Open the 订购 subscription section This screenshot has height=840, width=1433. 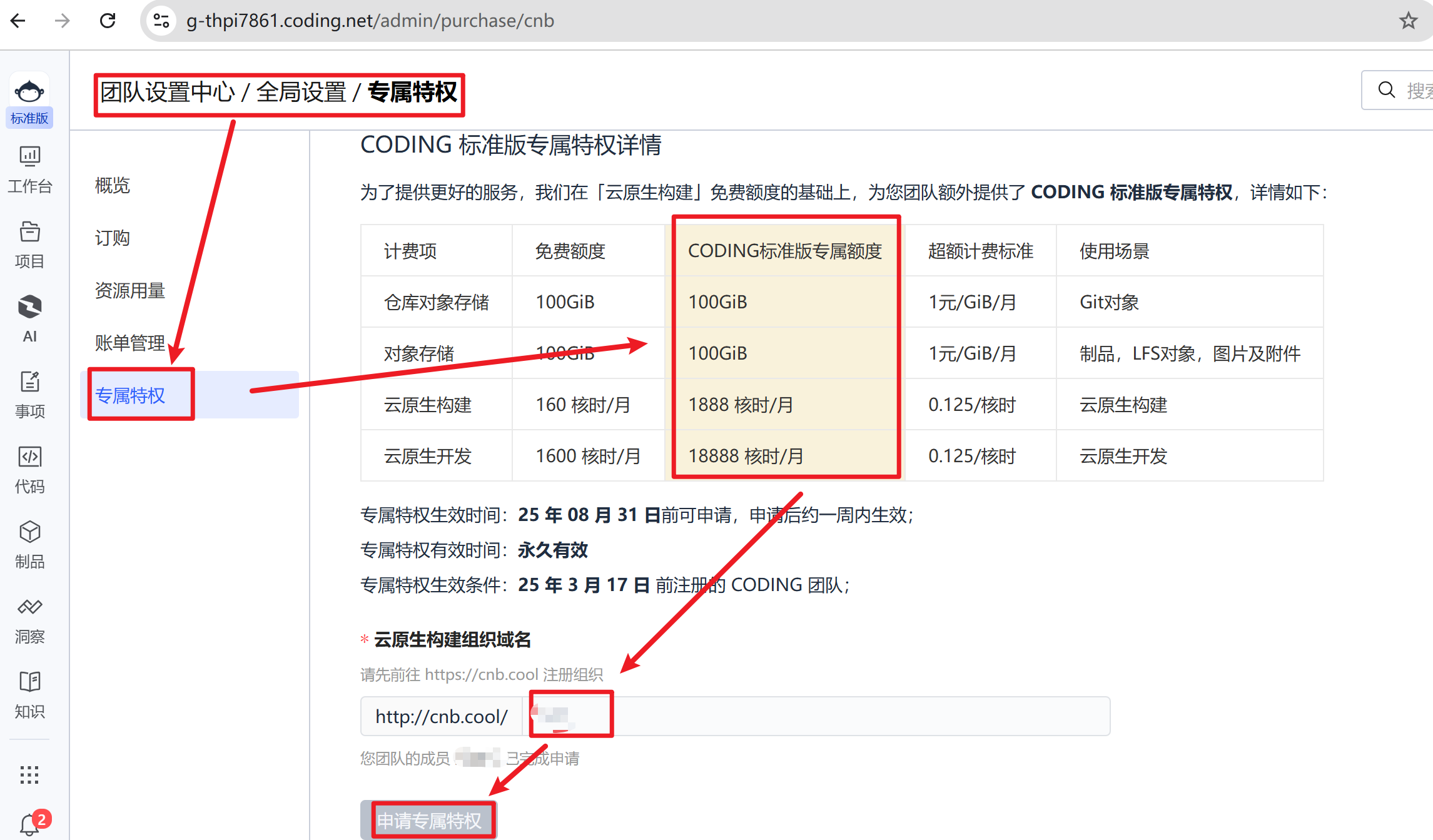[x=113, y=238]
